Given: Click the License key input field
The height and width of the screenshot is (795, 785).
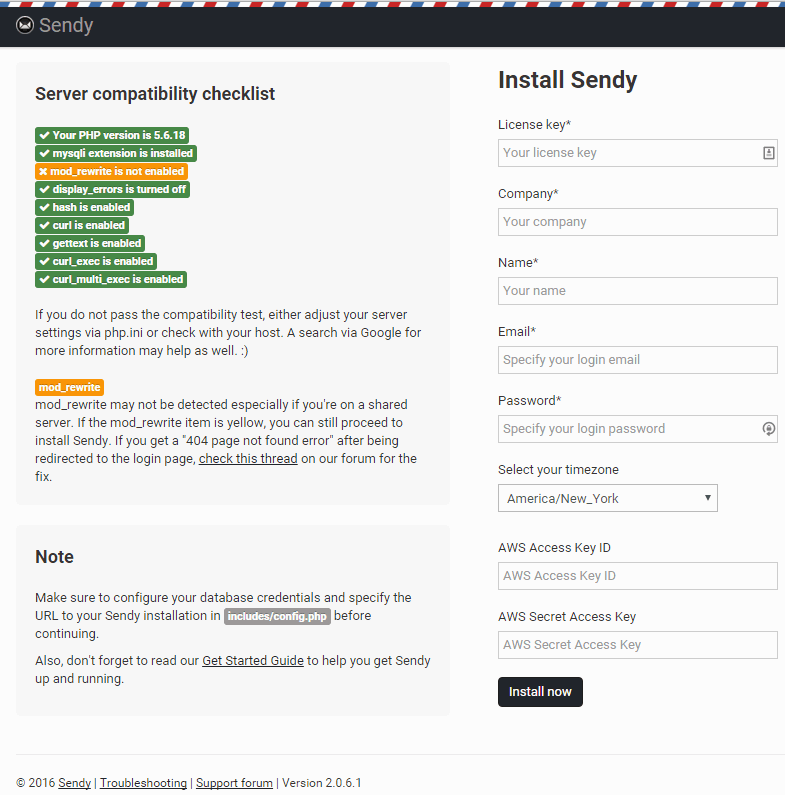Looking at the screenshot, I should point(637,153).
